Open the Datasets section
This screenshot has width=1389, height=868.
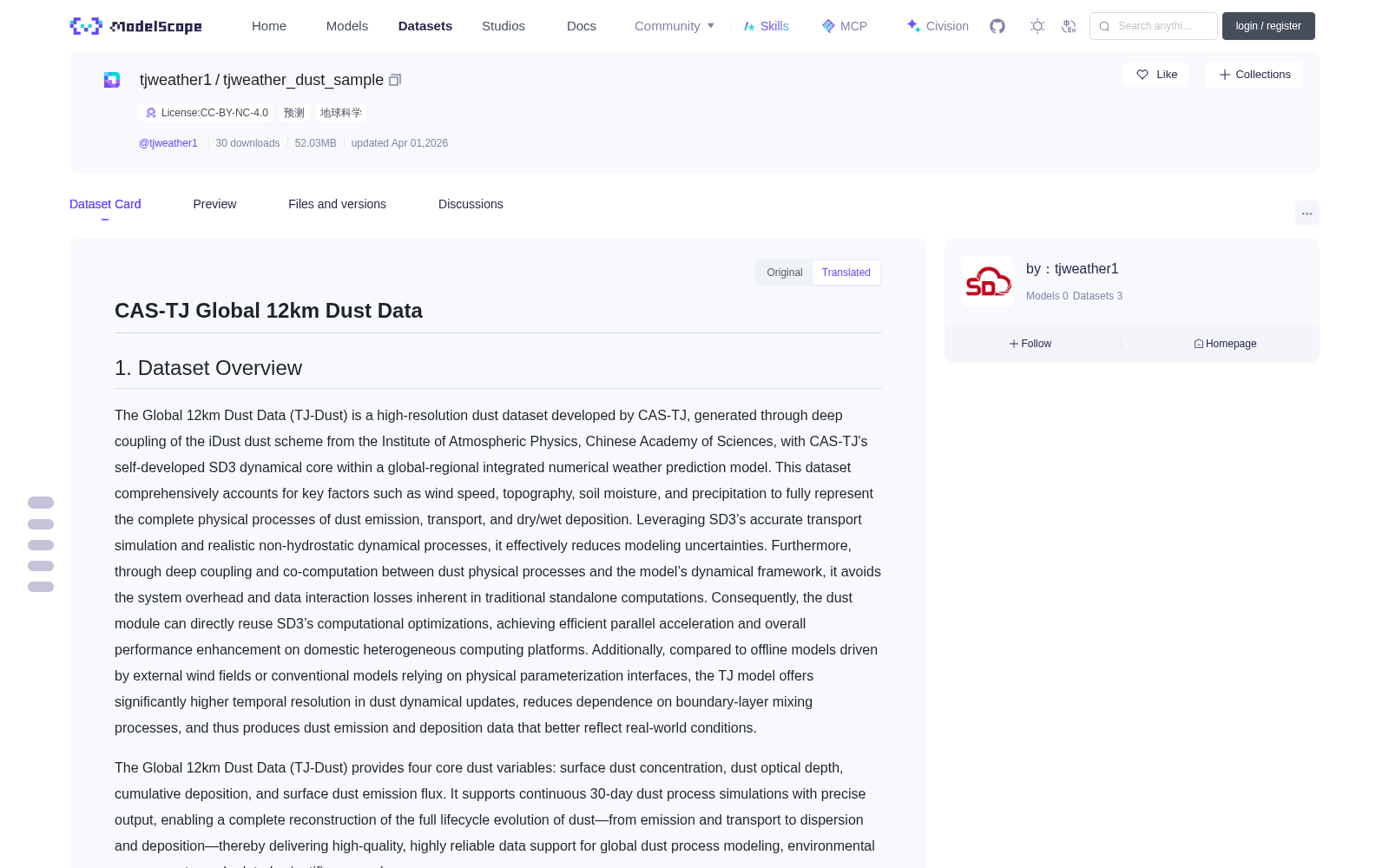pos(425,26)
